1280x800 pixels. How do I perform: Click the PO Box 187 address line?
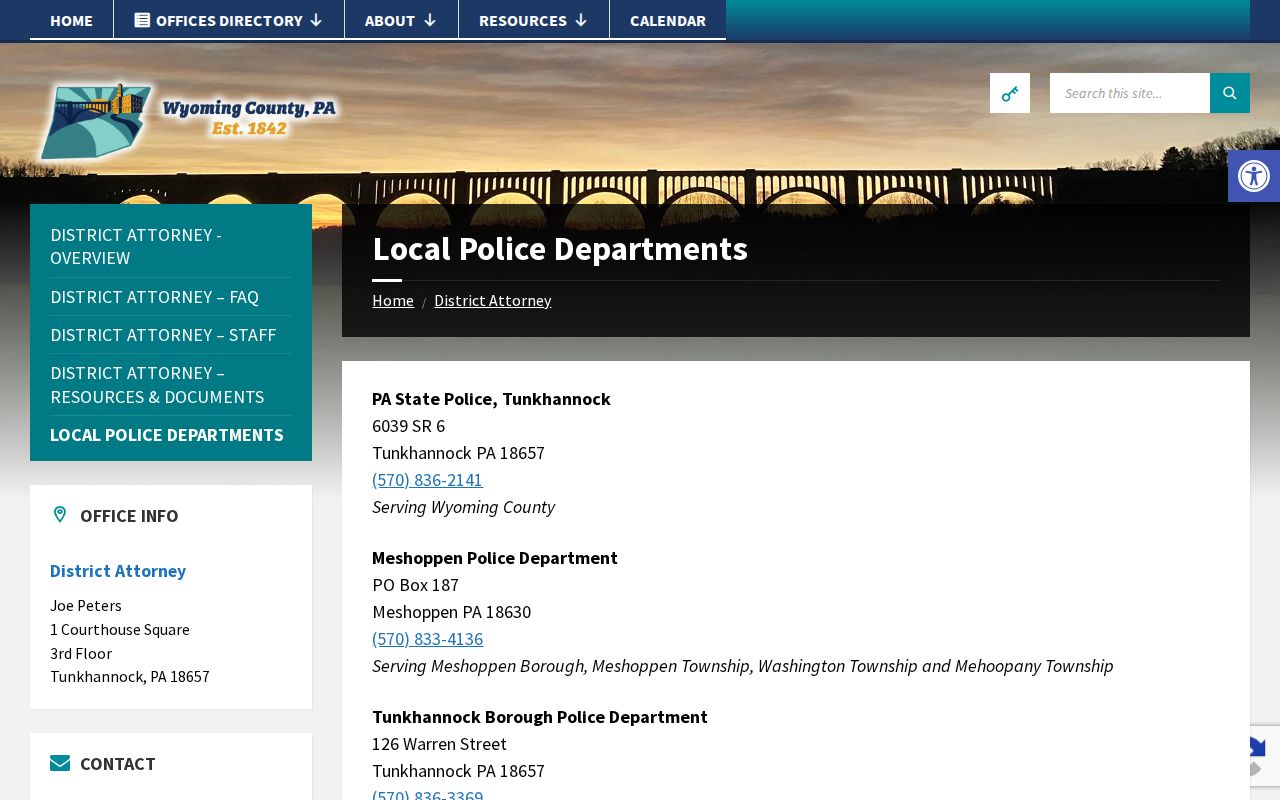click(415, 585)
